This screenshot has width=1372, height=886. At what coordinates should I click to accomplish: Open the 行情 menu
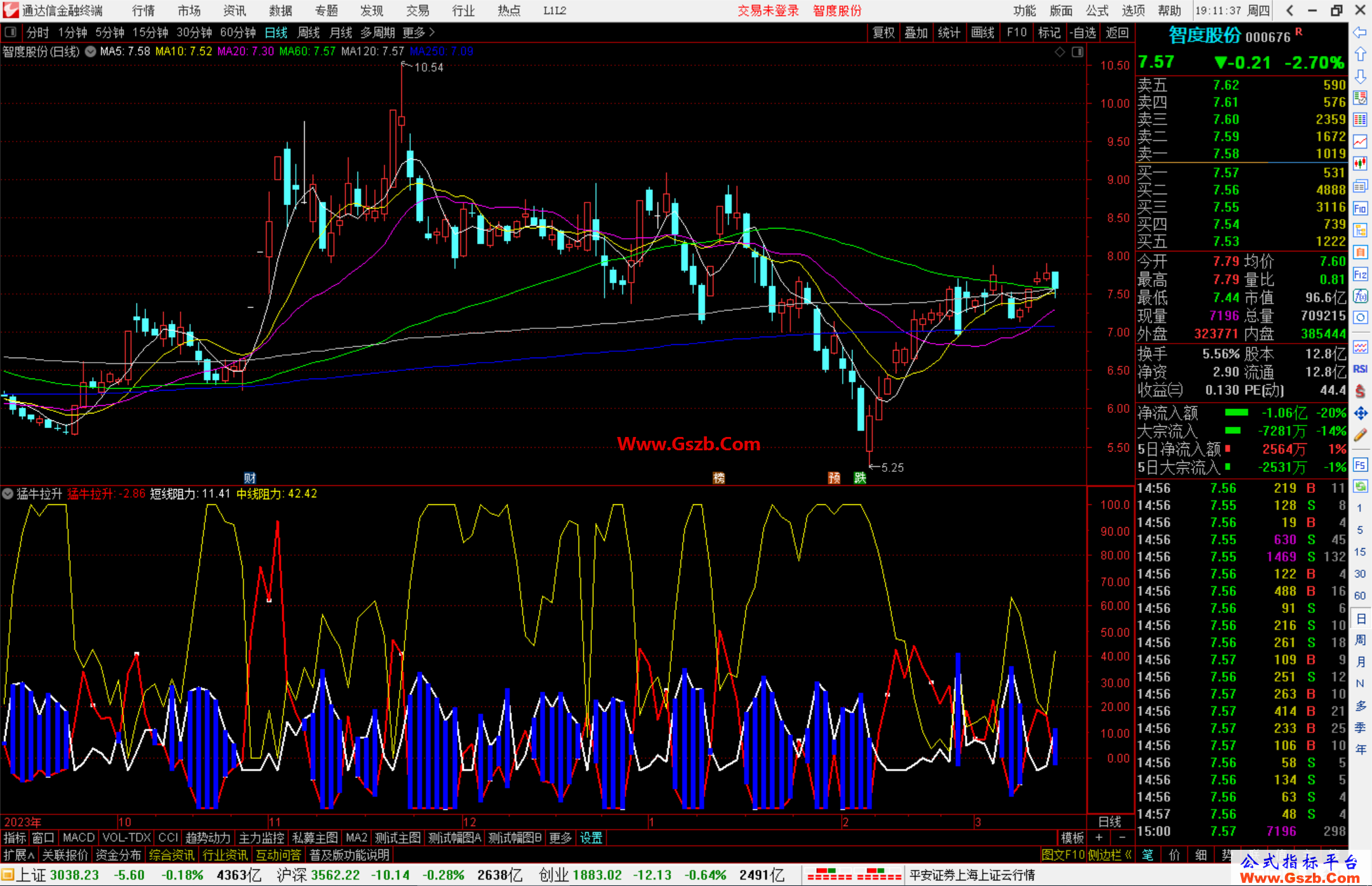(x=144, y=11)
